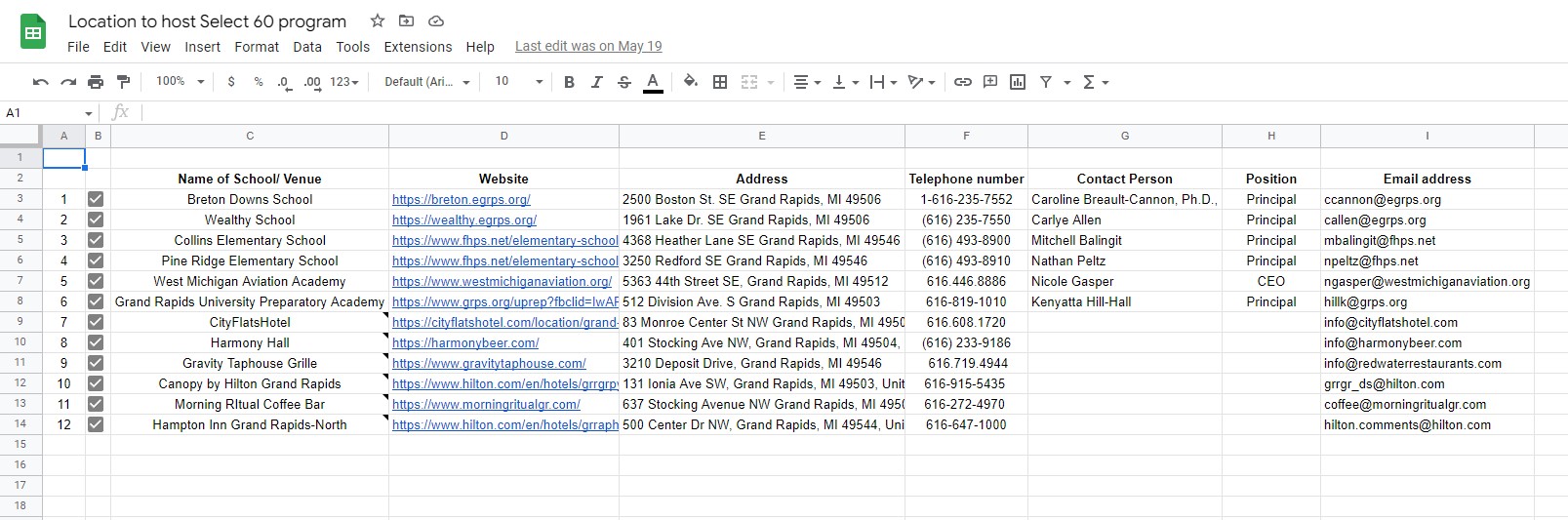The width and height of the screenshot is (1568, 520).
Task: Activate the paint format tool
Action: point(123,82)
